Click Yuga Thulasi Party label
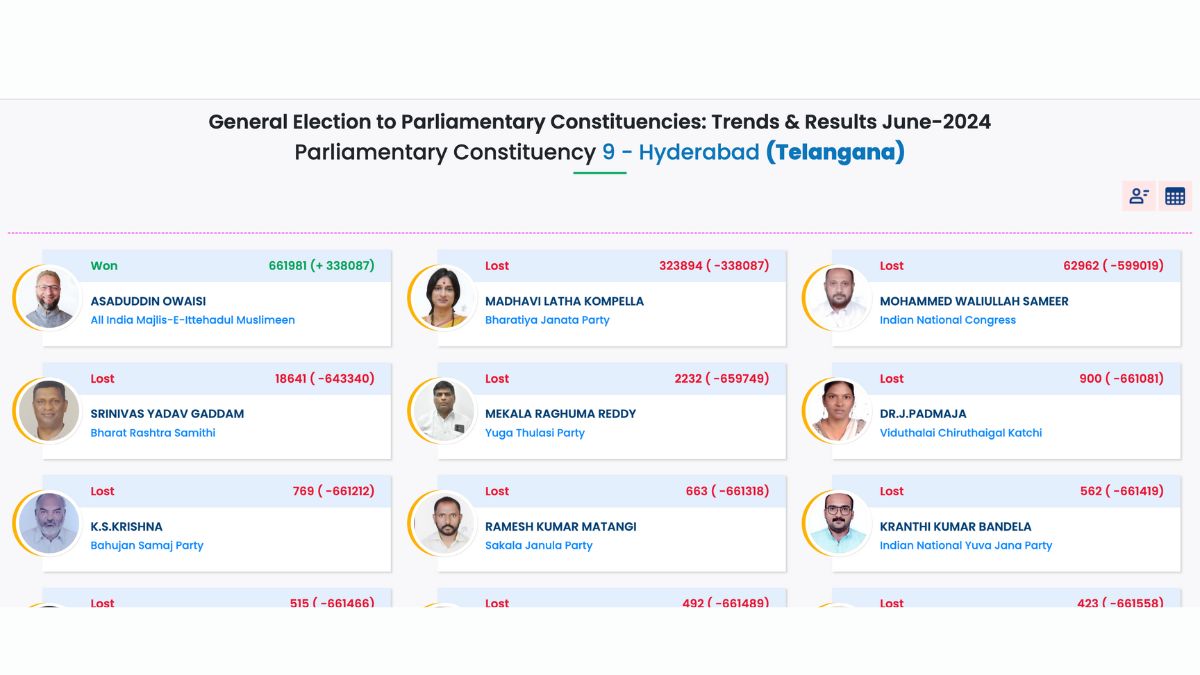1200x675 pixels. (534, 433)
